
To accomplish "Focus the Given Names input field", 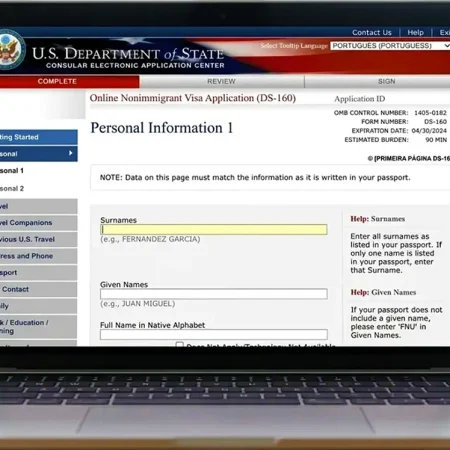I will pos(214,294).
